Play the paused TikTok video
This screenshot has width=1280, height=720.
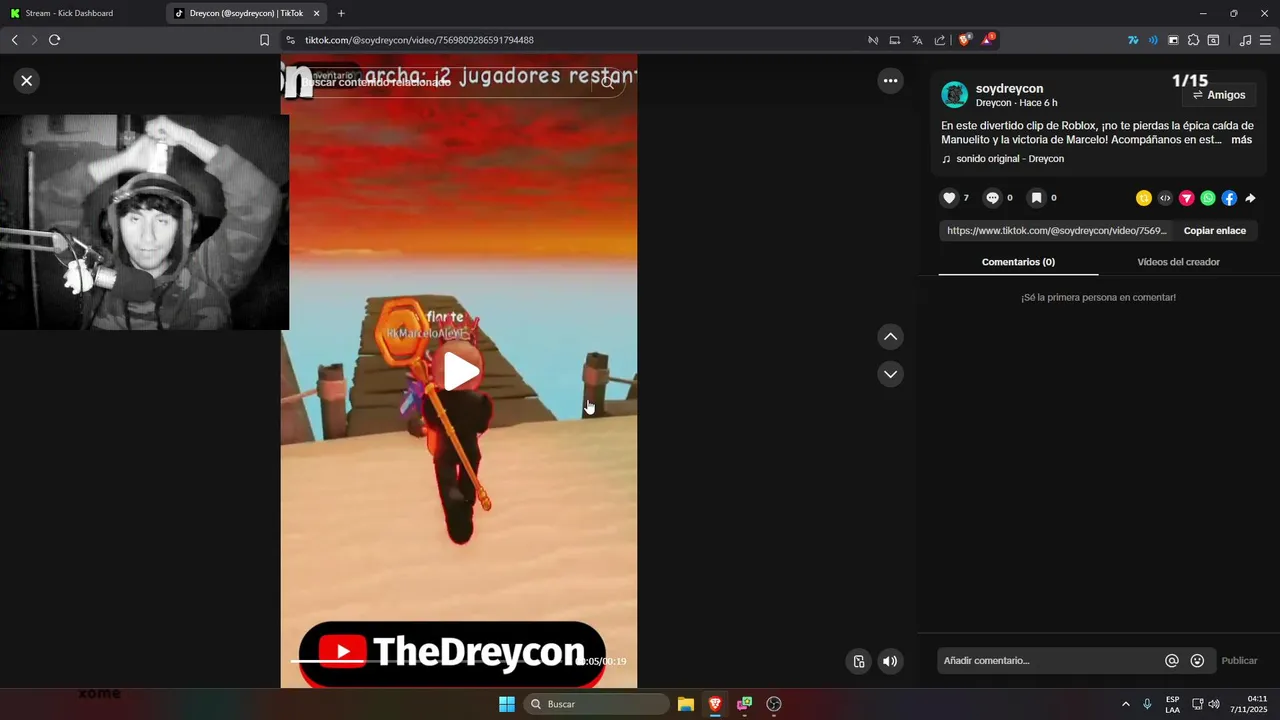pos(461,371)
